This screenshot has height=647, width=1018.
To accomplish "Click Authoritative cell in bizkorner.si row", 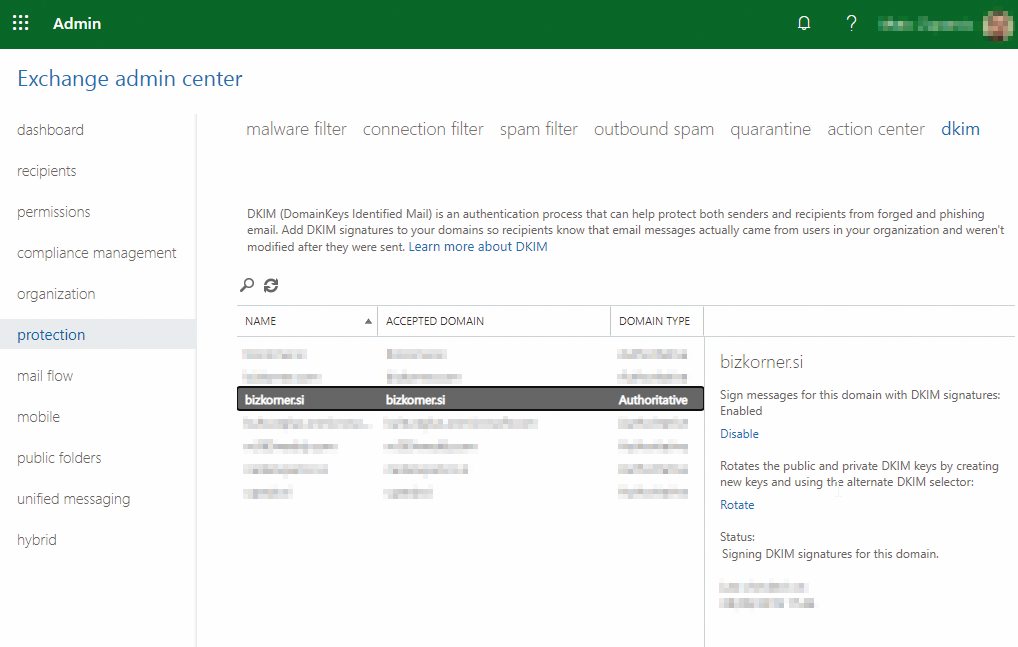I will (x=652, y=400).
